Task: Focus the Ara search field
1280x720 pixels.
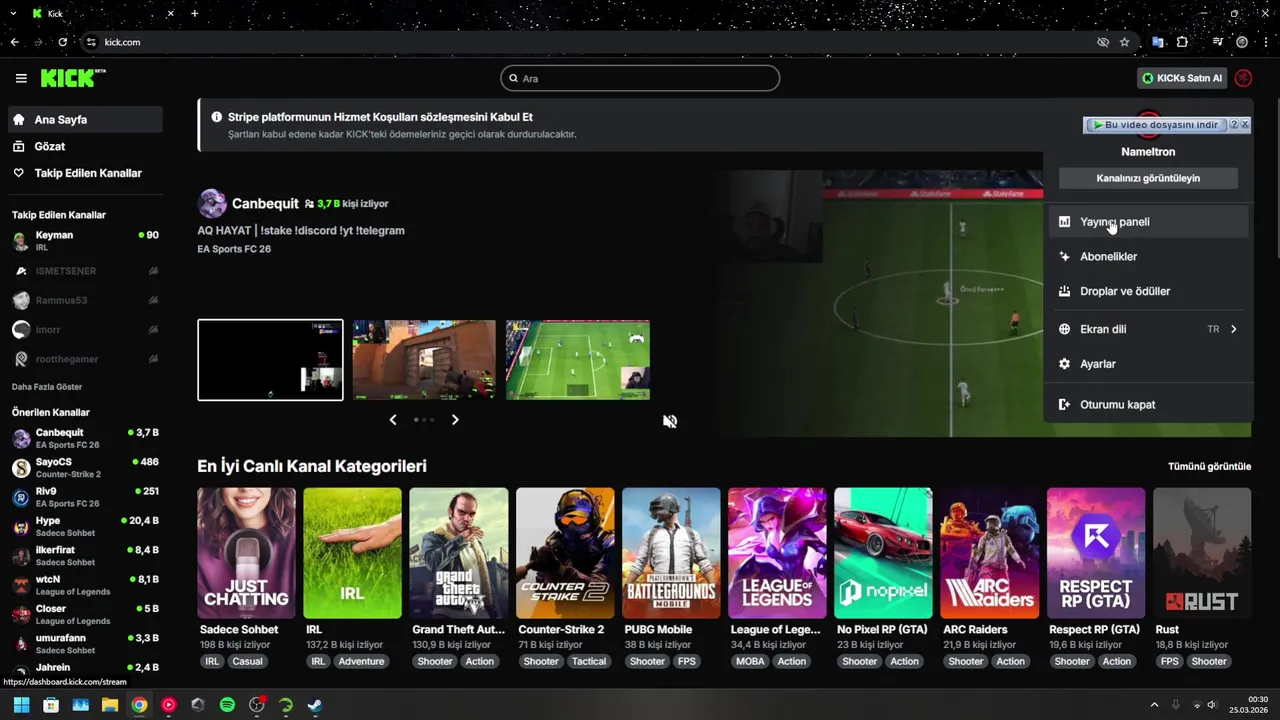Action: tap(640, 78)
